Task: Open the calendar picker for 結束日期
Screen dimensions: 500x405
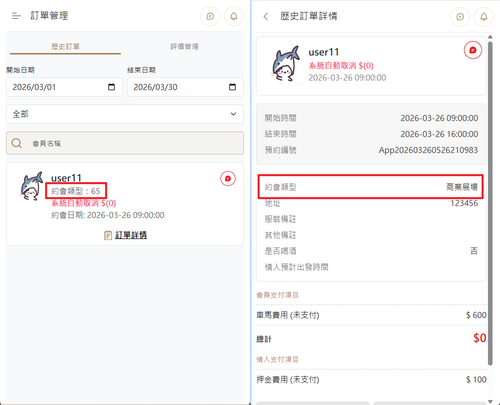Action: [232, 87]
